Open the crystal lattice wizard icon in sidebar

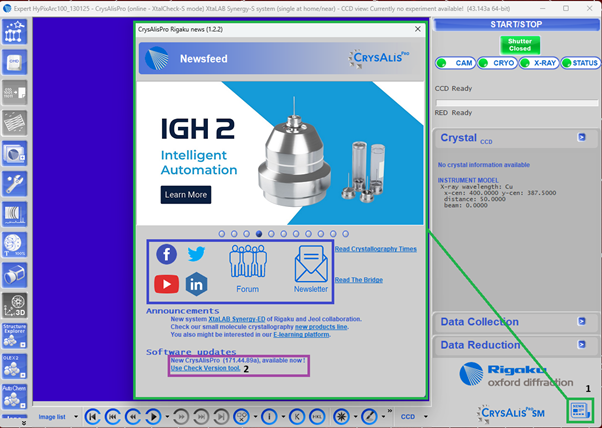(15, 32)
